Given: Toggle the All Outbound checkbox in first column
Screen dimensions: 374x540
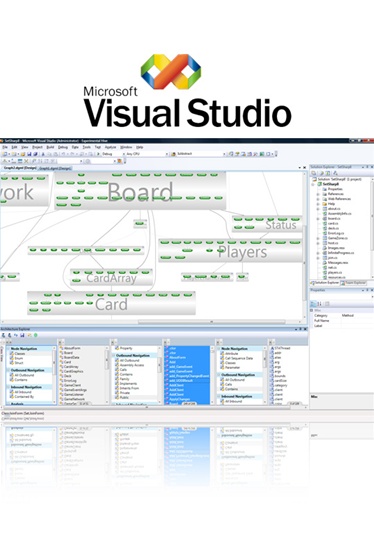Looking at the screenshot, I should coord(12,375).
